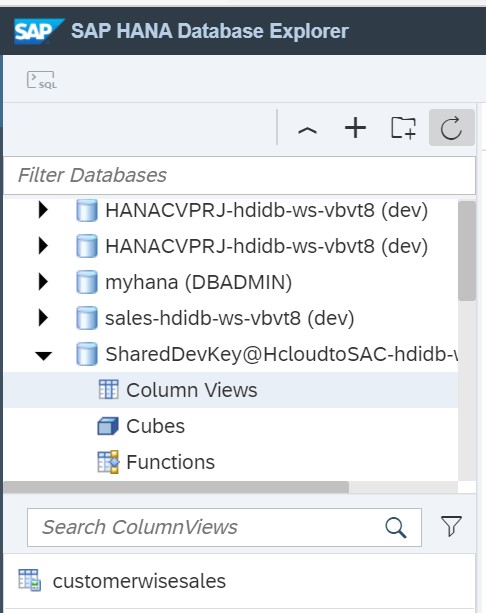This screenshot has width=486, height=613.
Task: Open the filter funnel icon
Action: pyautogui.click(x=451, y=526)
